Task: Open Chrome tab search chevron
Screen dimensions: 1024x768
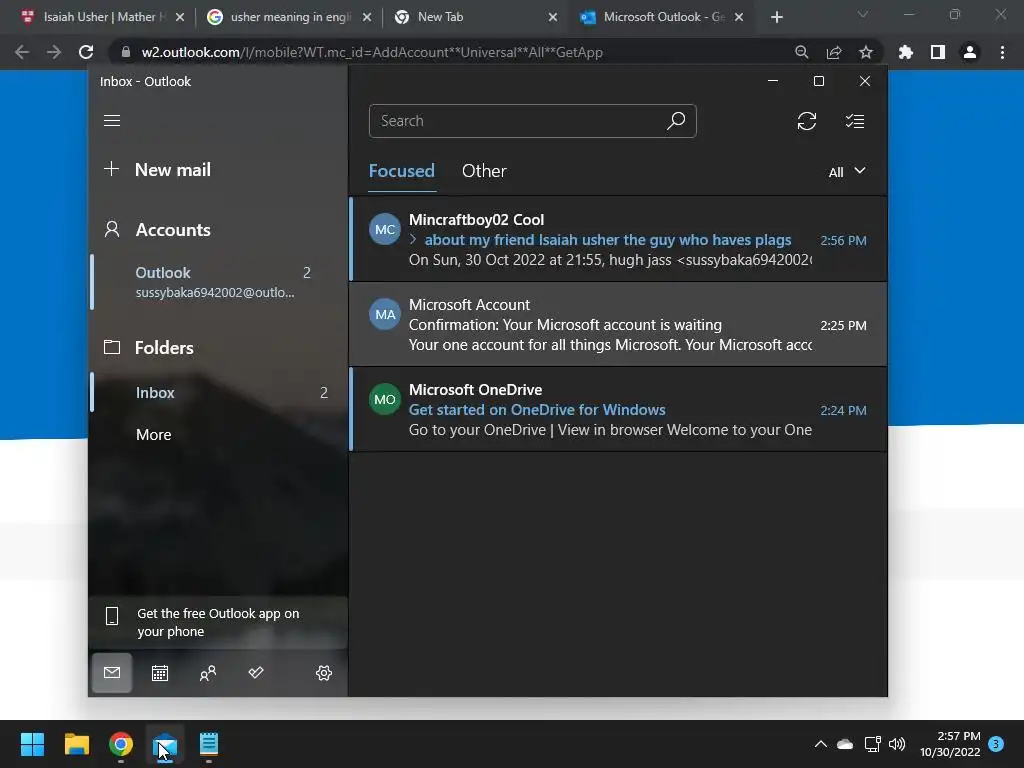Action: tap(863, 14)
